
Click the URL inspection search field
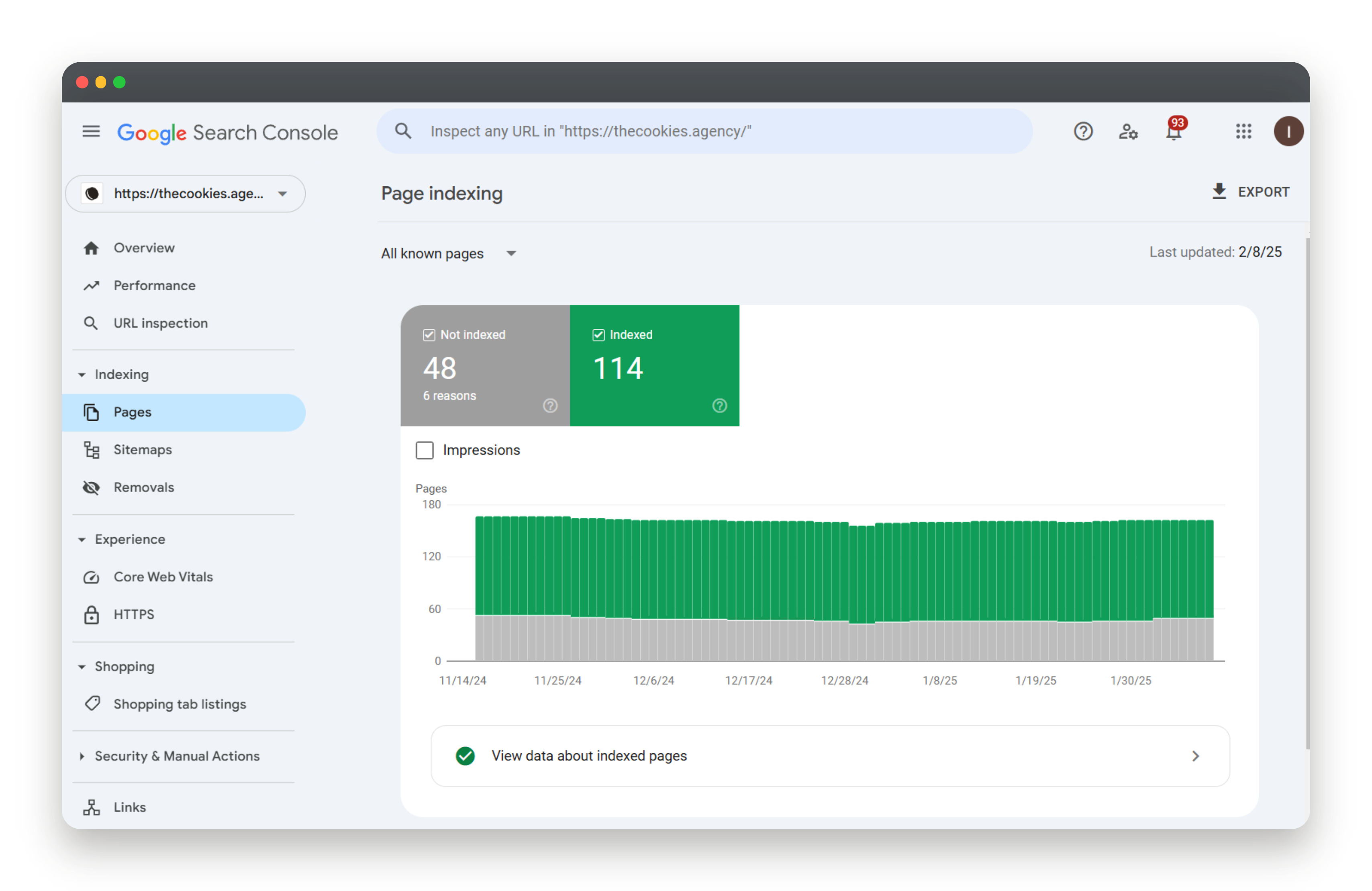pyautogui.click(x=704, y=131)
